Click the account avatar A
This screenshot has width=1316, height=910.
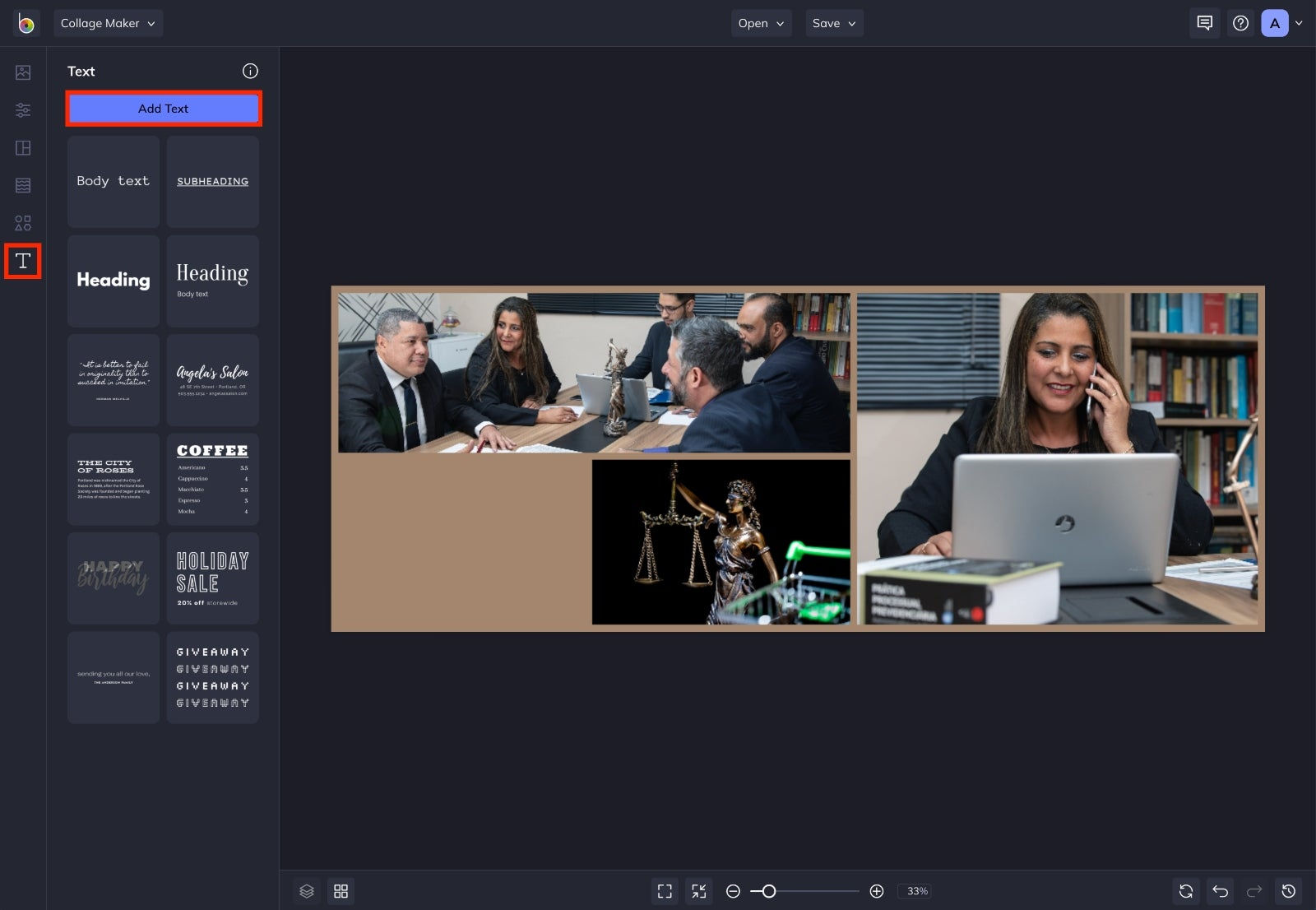pos(1275,23)
